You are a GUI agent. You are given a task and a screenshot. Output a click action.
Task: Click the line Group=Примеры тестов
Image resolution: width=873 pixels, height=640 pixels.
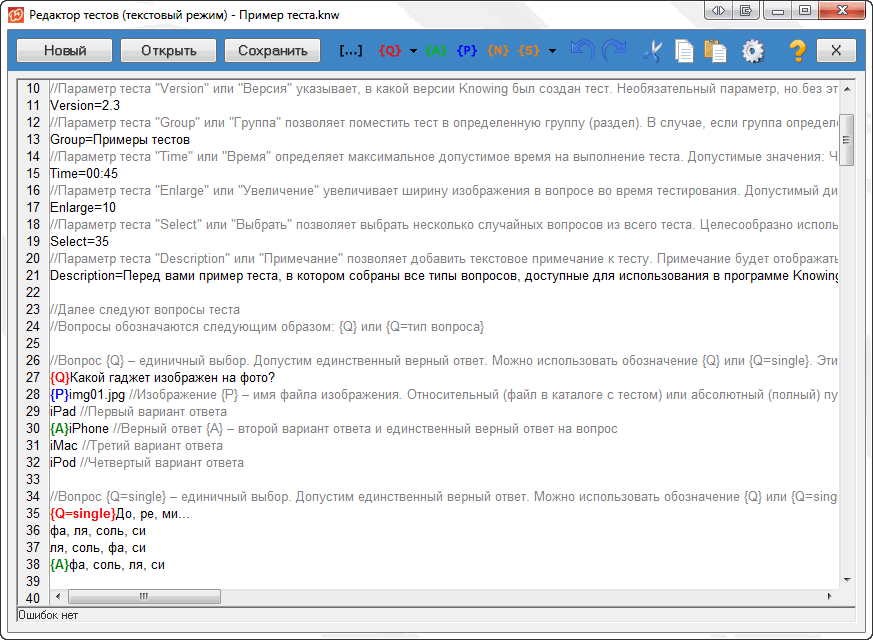pyautogui.click(x=120, y=140)
